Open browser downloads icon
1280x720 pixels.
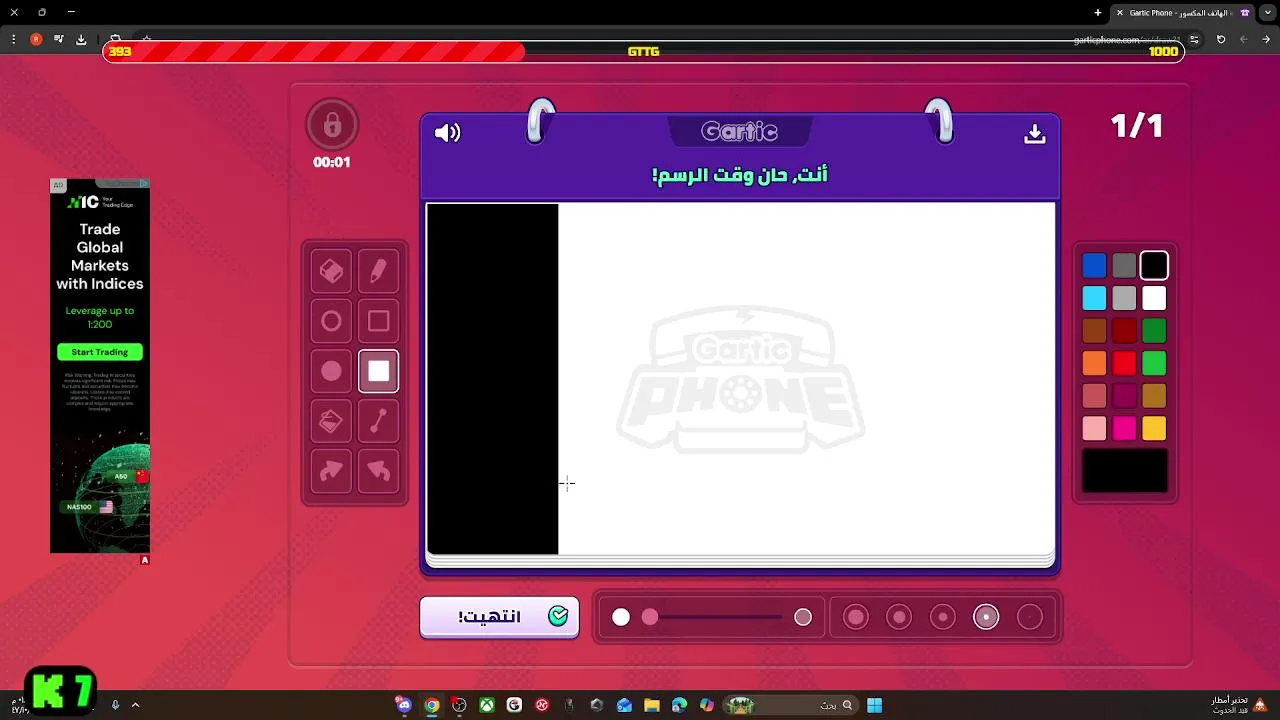81,39
